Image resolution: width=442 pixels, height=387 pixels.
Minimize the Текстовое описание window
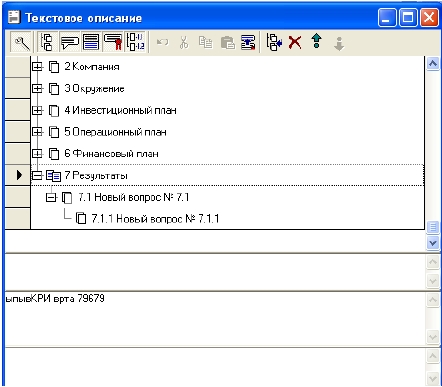coord(387,17)
